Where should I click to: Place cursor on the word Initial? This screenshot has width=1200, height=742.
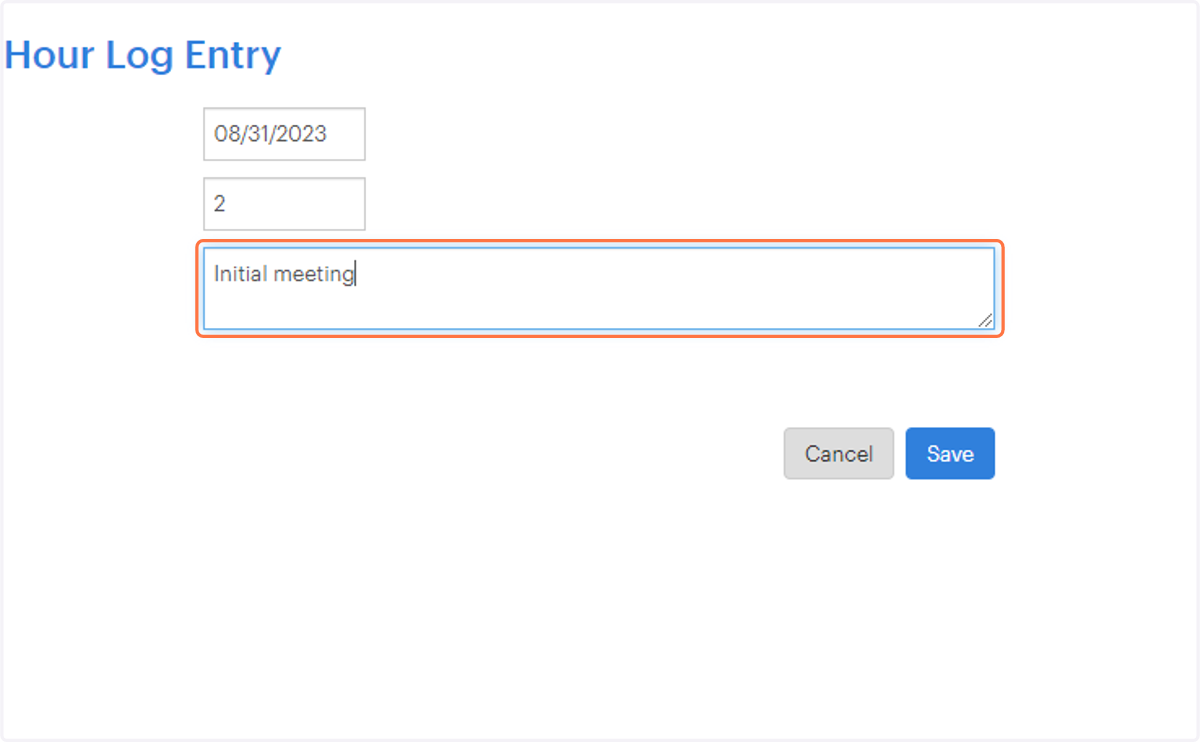[x=241, y=274]
